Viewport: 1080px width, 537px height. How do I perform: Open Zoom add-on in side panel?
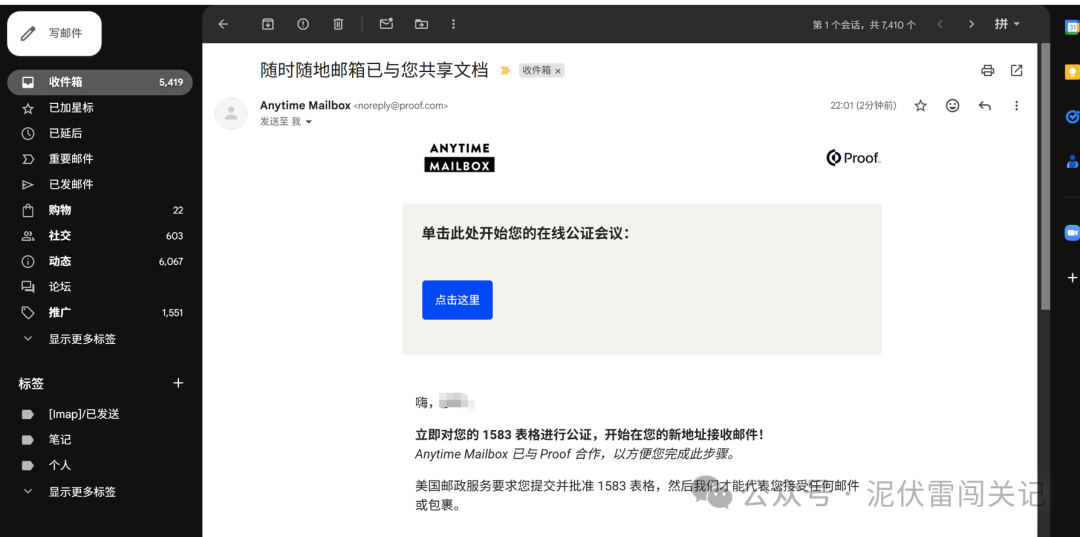1072,233
